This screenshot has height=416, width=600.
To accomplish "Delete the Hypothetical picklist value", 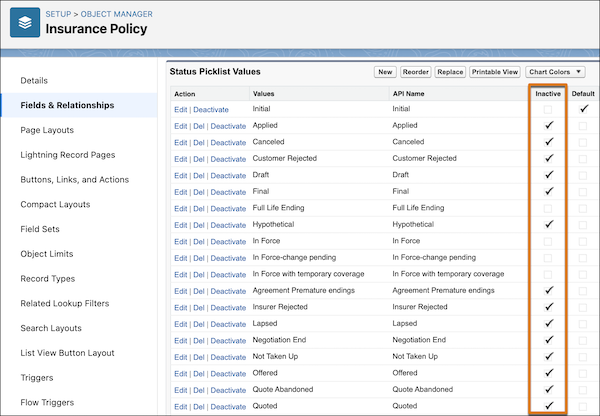I will [199, 225].
